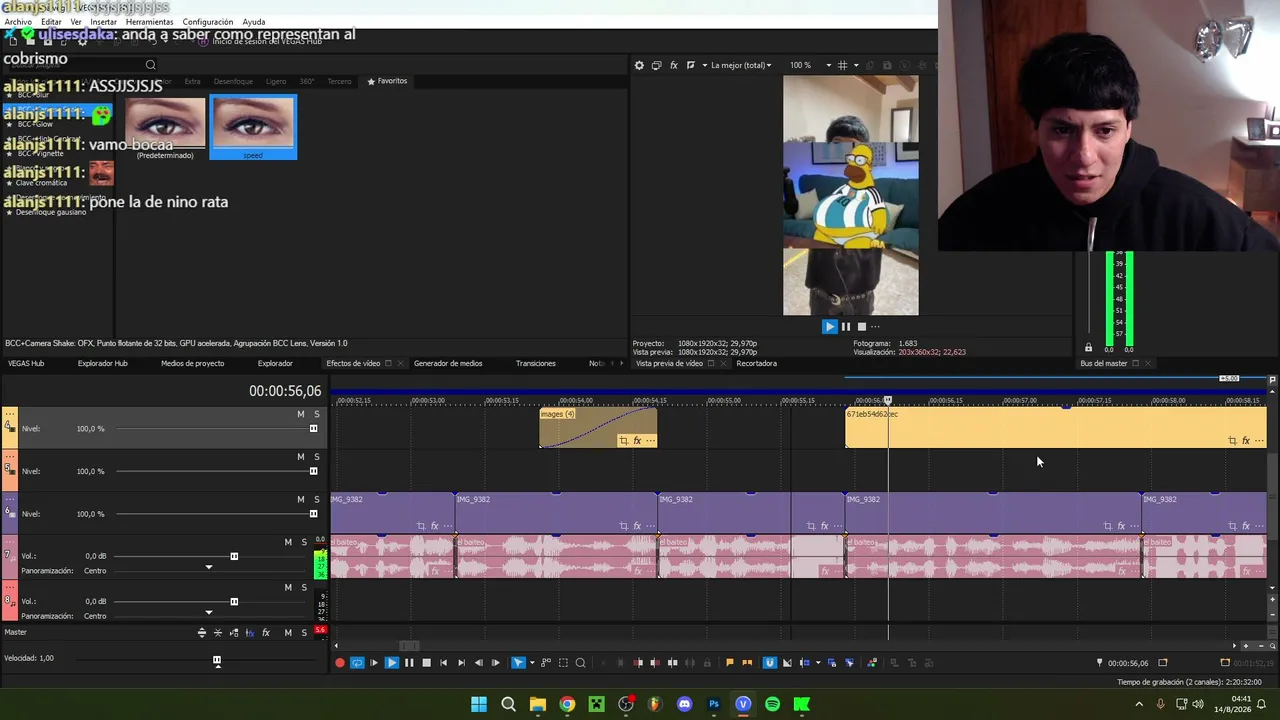Solo audio track 8
This screenshot has height=720, width=1280.
point(304,587)
